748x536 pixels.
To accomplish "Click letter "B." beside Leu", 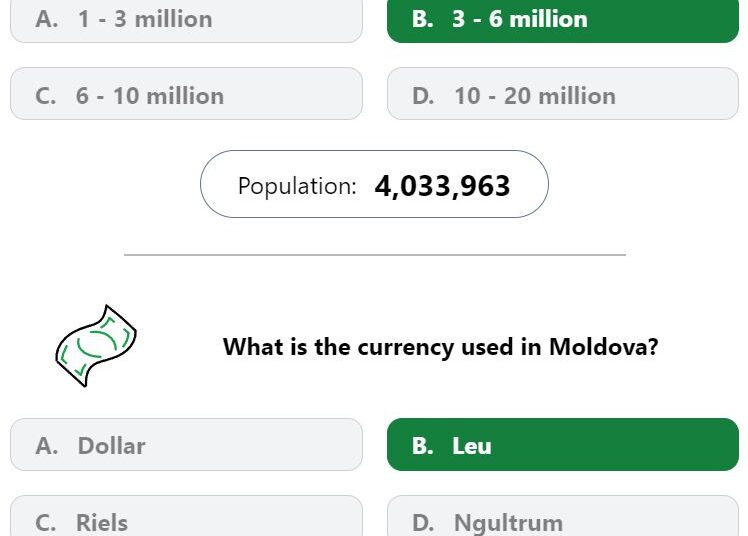I will tap(423, 446).
